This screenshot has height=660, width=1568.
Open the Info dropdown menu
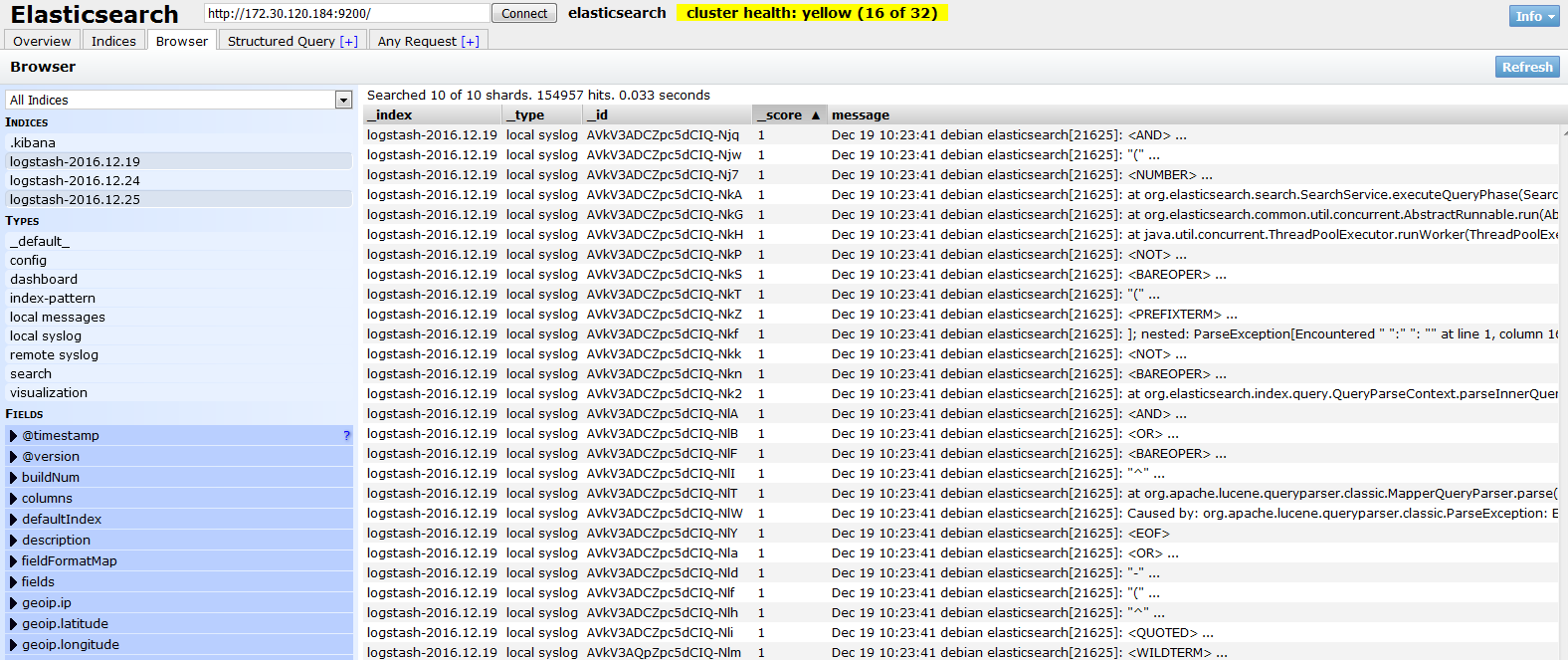[1534, 16]
